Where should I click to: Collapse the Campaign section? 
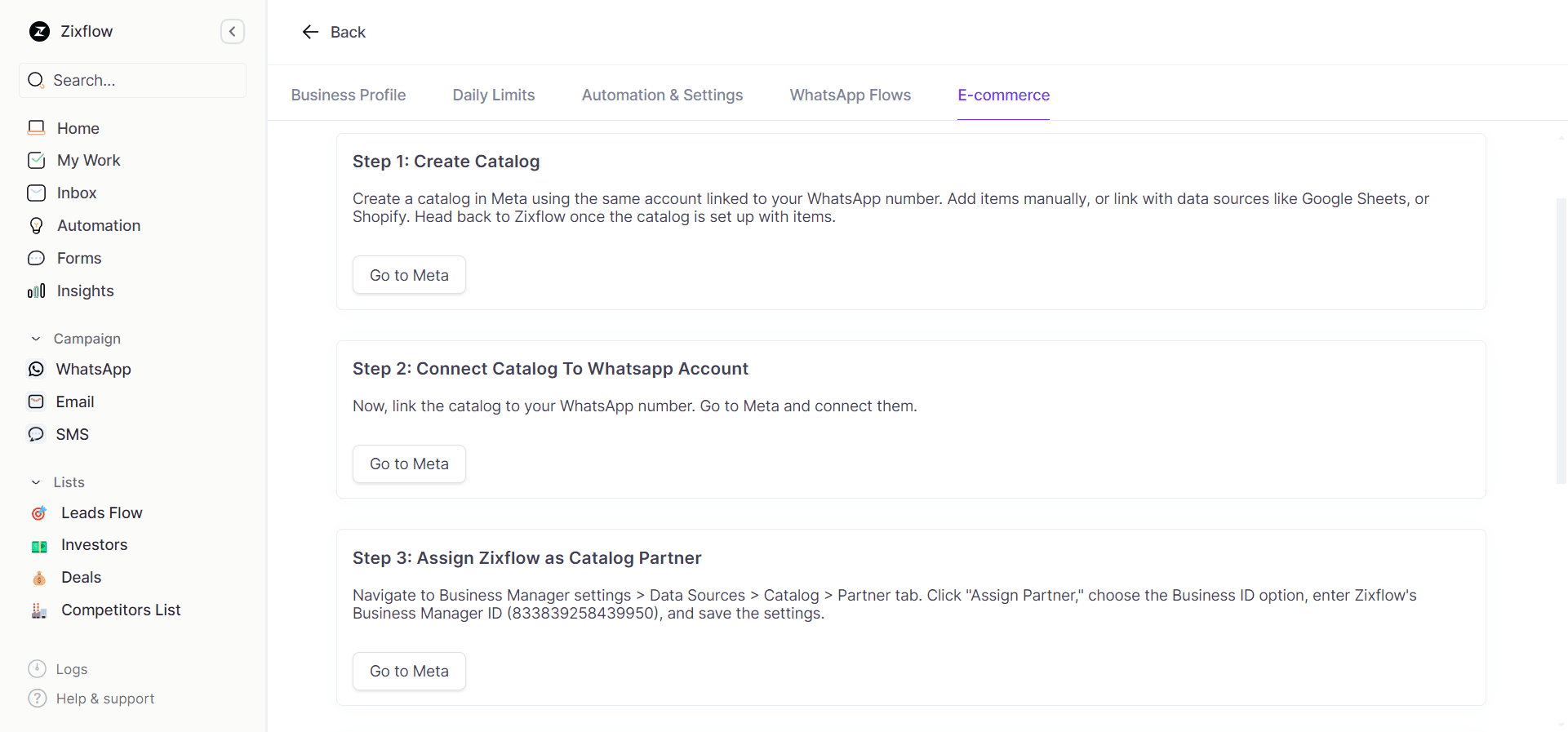coord(36,339)
